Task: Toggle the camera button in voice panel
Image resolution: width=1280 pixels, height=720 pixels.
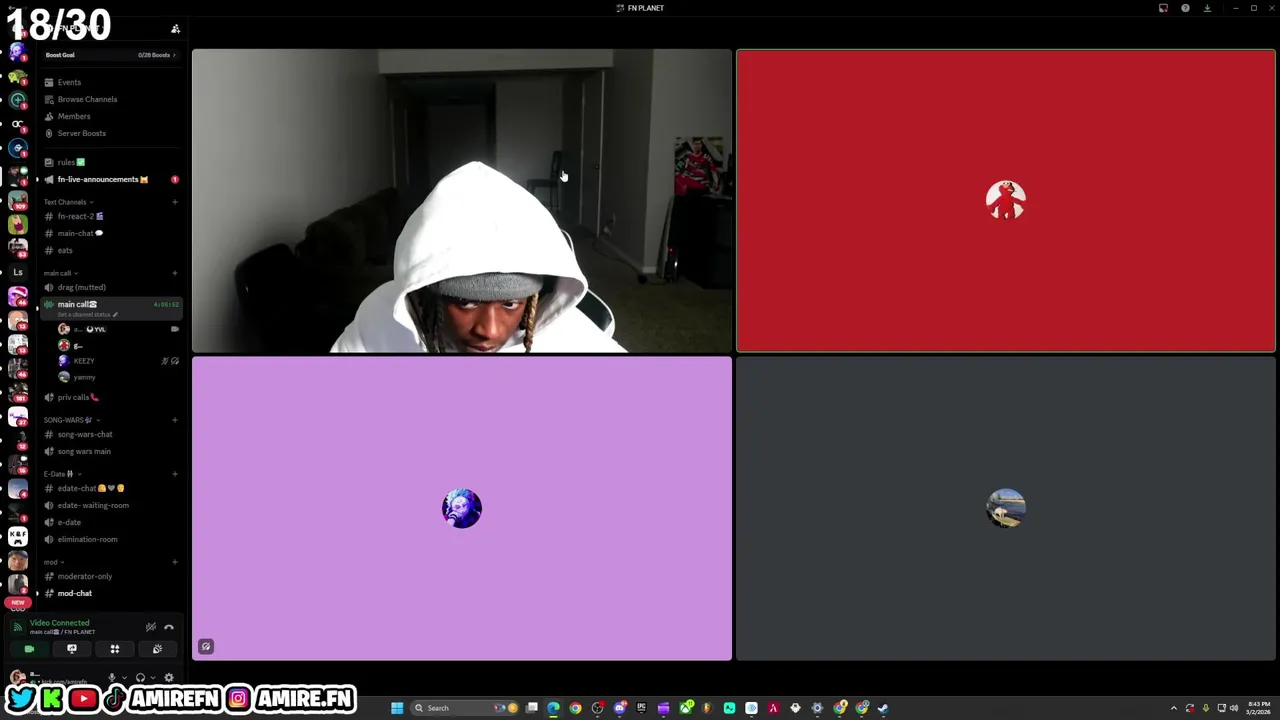Action: (x=29, y=649)
